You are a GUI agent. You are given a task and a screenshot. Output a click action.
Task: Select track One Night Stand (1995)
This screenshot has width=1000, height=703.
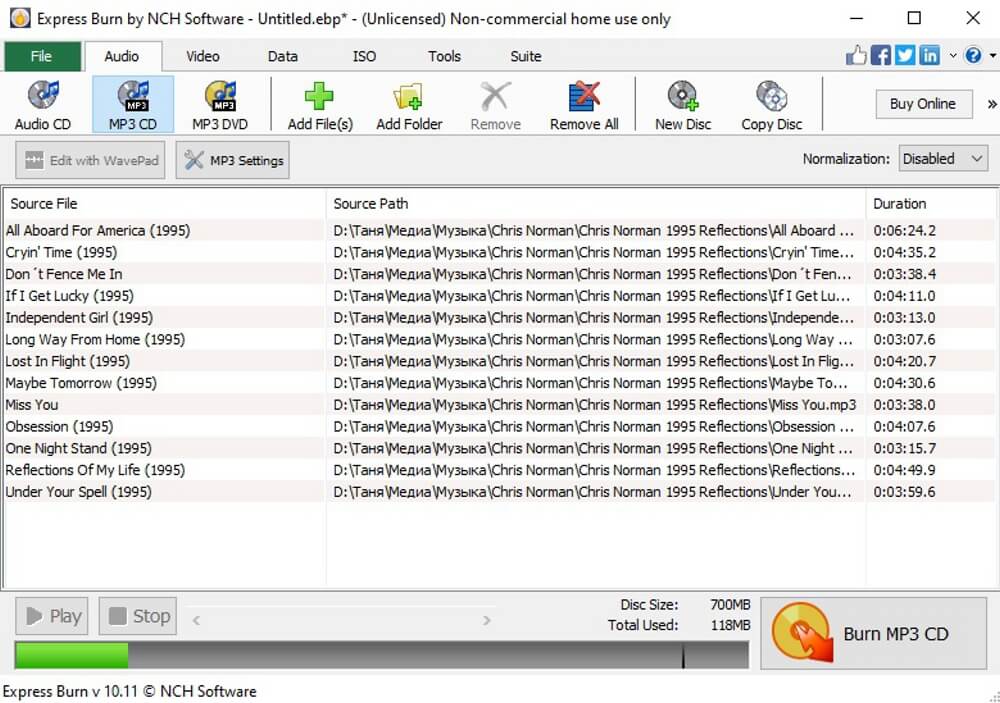pos(78,448)
